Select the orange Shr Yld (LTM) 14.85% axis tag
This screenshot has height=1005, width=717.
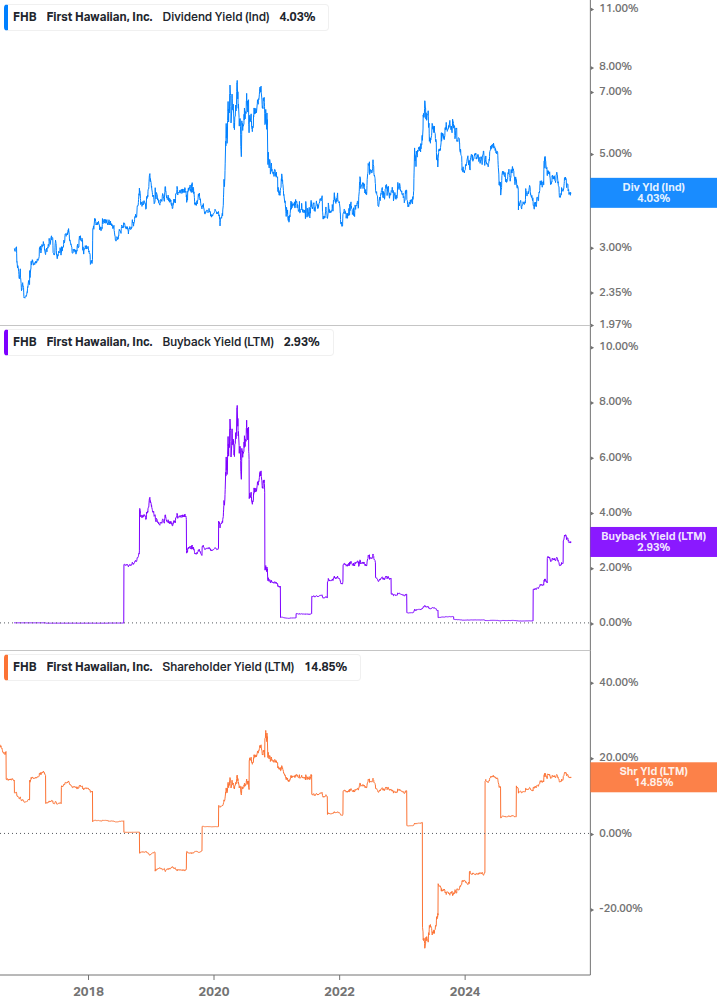pos(654,777)
